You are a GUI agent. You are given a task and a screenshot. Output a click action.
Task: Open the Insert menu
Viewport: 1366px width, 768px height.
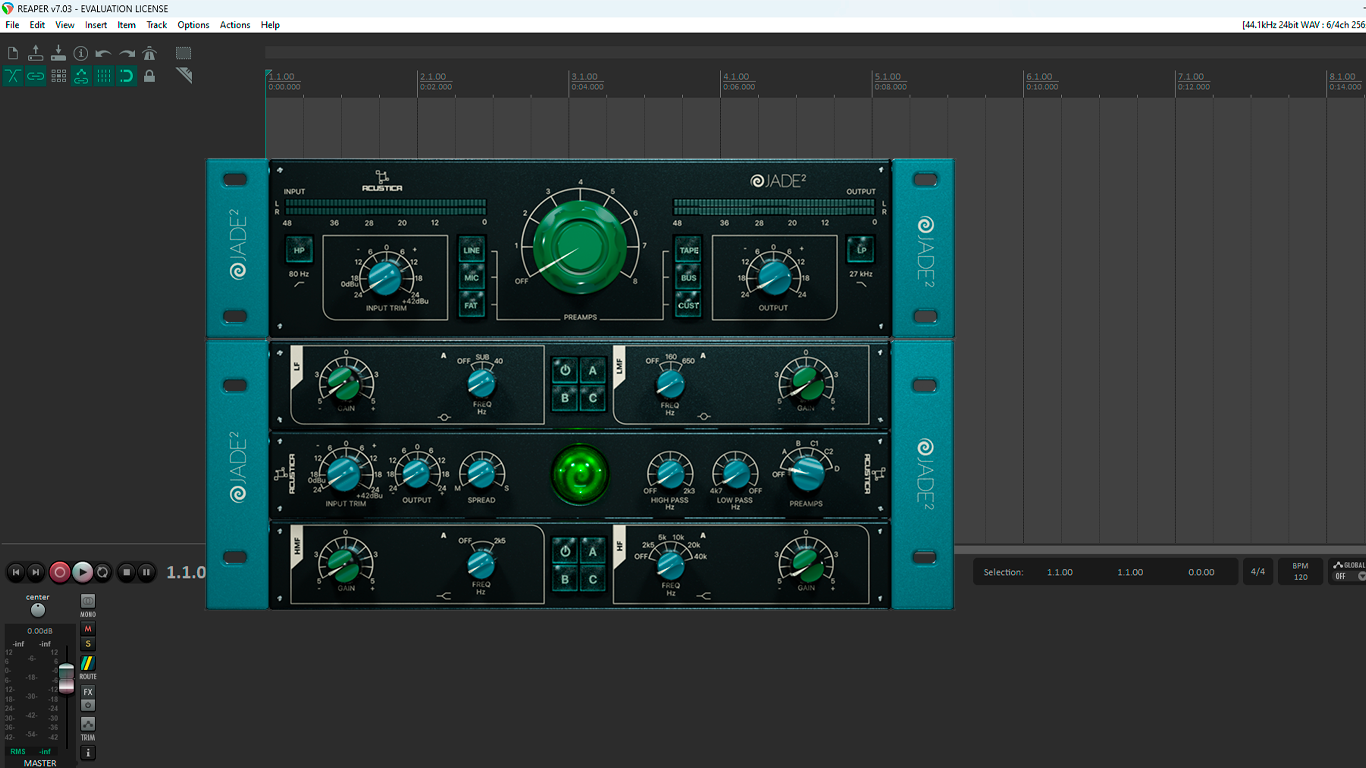96,25
